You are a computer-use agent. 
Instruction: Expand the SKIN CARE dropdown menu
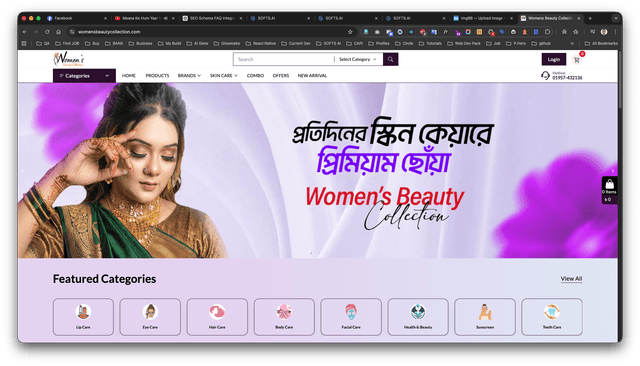[224, 76]
